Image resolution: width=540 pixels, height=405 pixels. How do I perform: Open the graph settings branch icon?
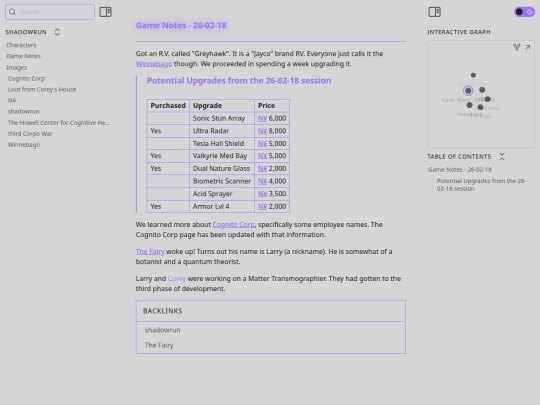point(516,47)
